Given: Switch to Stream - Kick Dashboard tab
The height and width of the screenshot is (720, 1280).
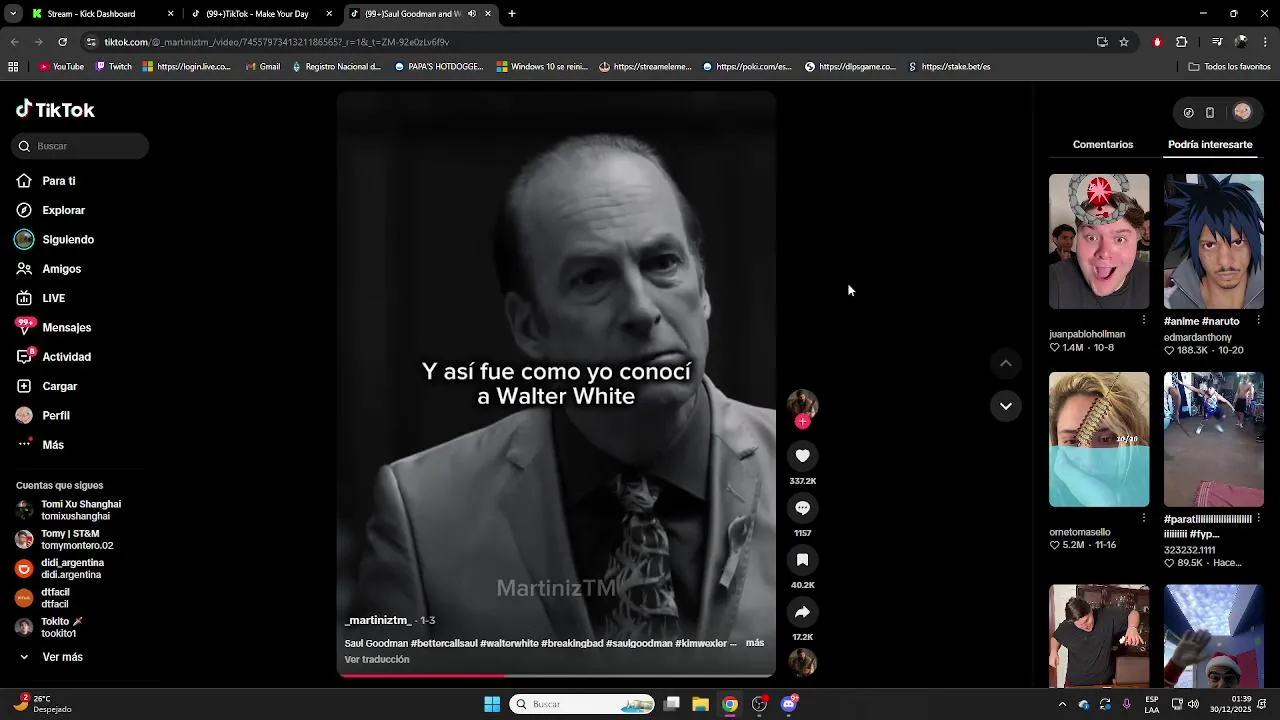Looking at the screenshot, I should coord(101,14).
